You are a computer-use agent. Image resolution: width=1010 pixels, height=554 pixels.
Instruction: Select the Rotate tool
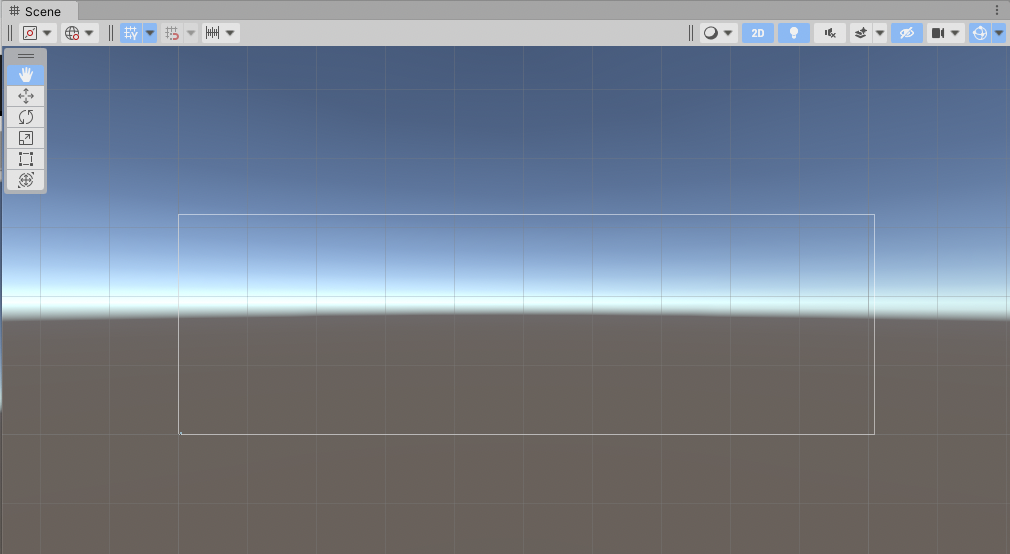(x=26, y=117)
